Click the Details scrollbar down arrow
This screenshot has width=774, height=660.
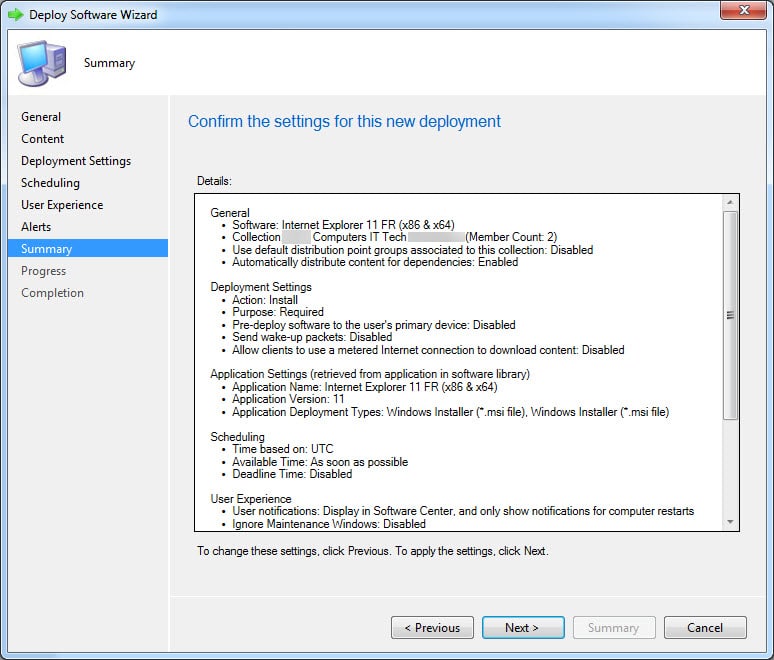pos(730,522)
